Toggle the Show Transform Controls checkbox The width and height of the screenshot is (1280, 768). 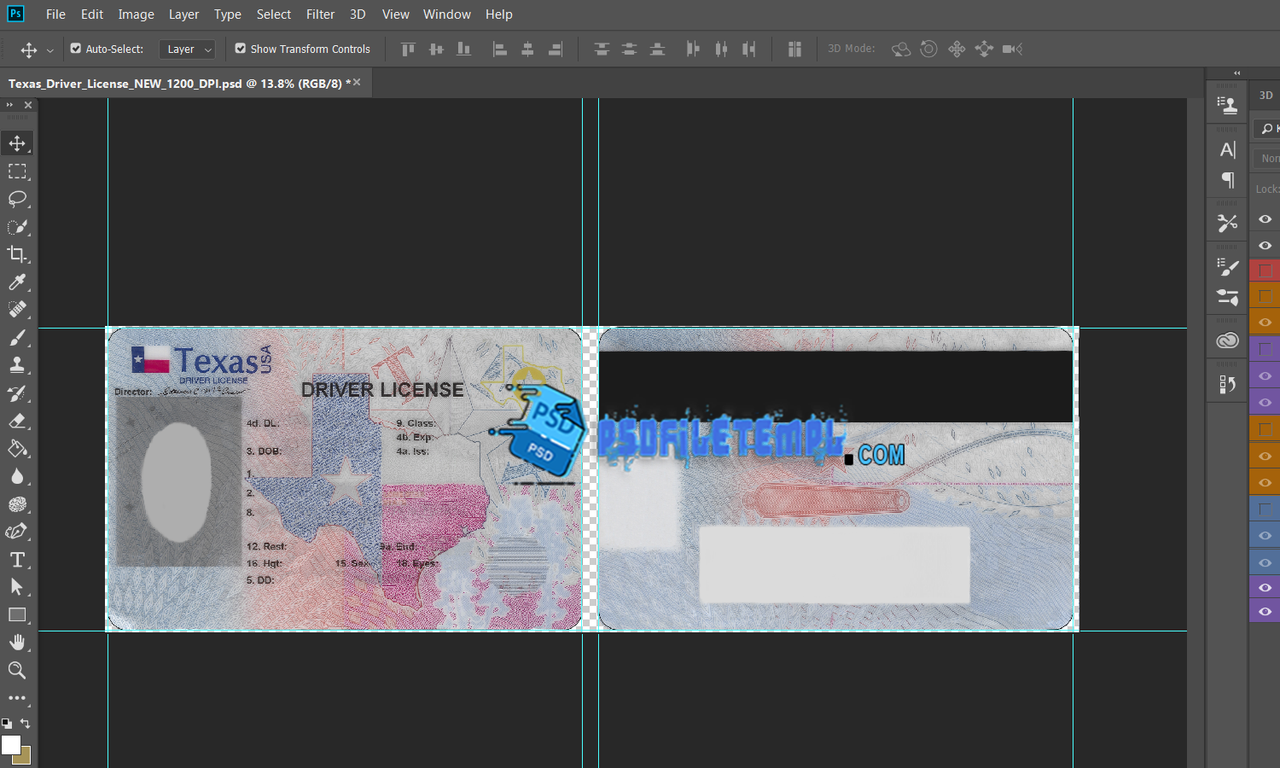pos(240,48)
